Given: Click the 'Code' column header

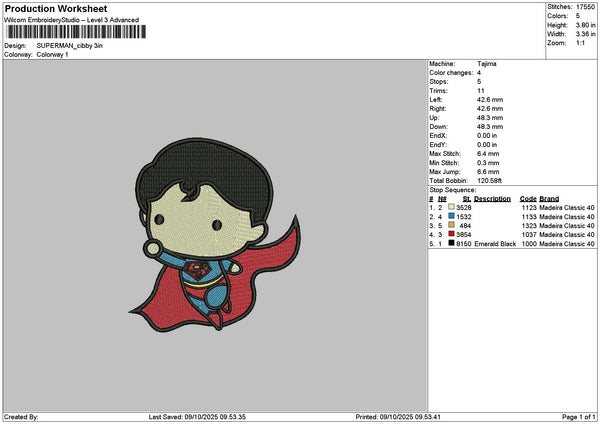Looking at the screenshot, I should [528, 199].
